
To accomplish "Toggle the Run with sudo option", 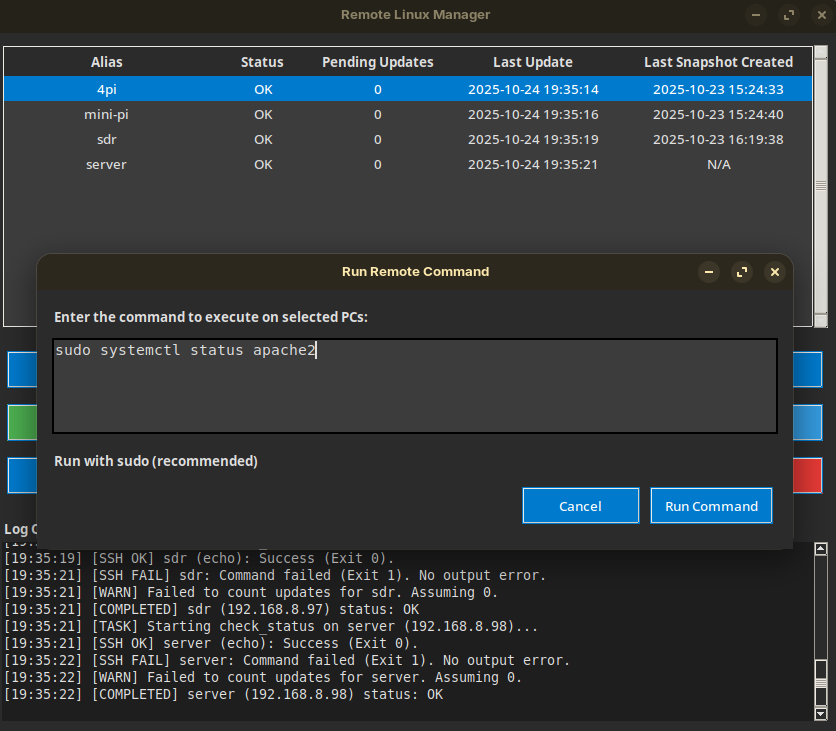I will [x=156, y=461].
